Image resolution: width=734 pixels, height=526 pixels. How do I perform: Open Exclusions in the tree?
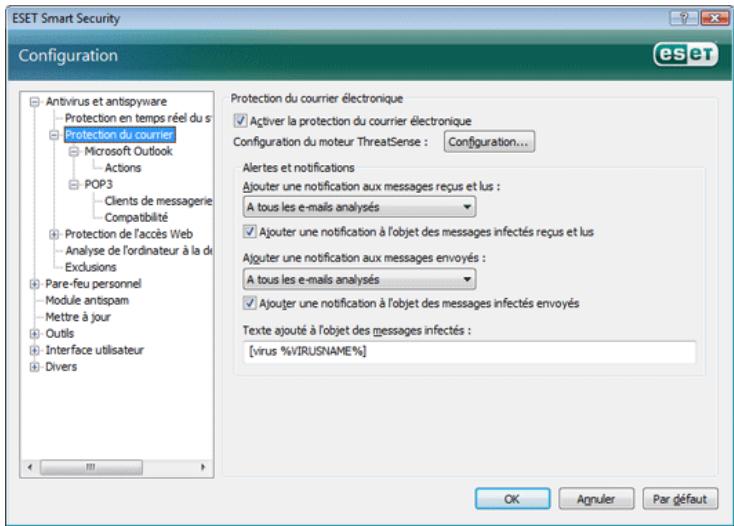point(91,267)
